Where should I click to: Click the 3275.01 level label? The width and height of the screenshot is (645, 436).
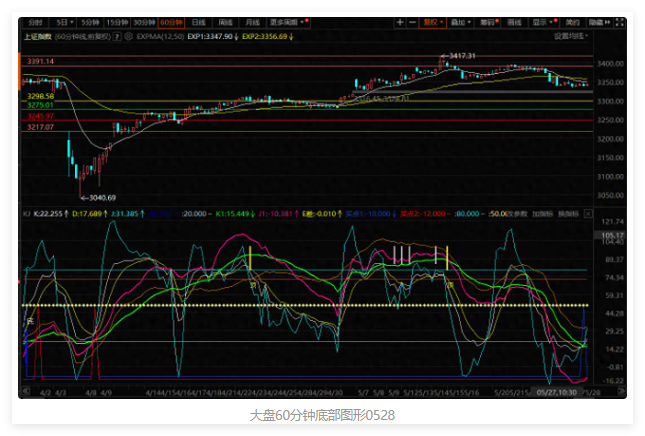pyautogui.click(x=40, y=105)
